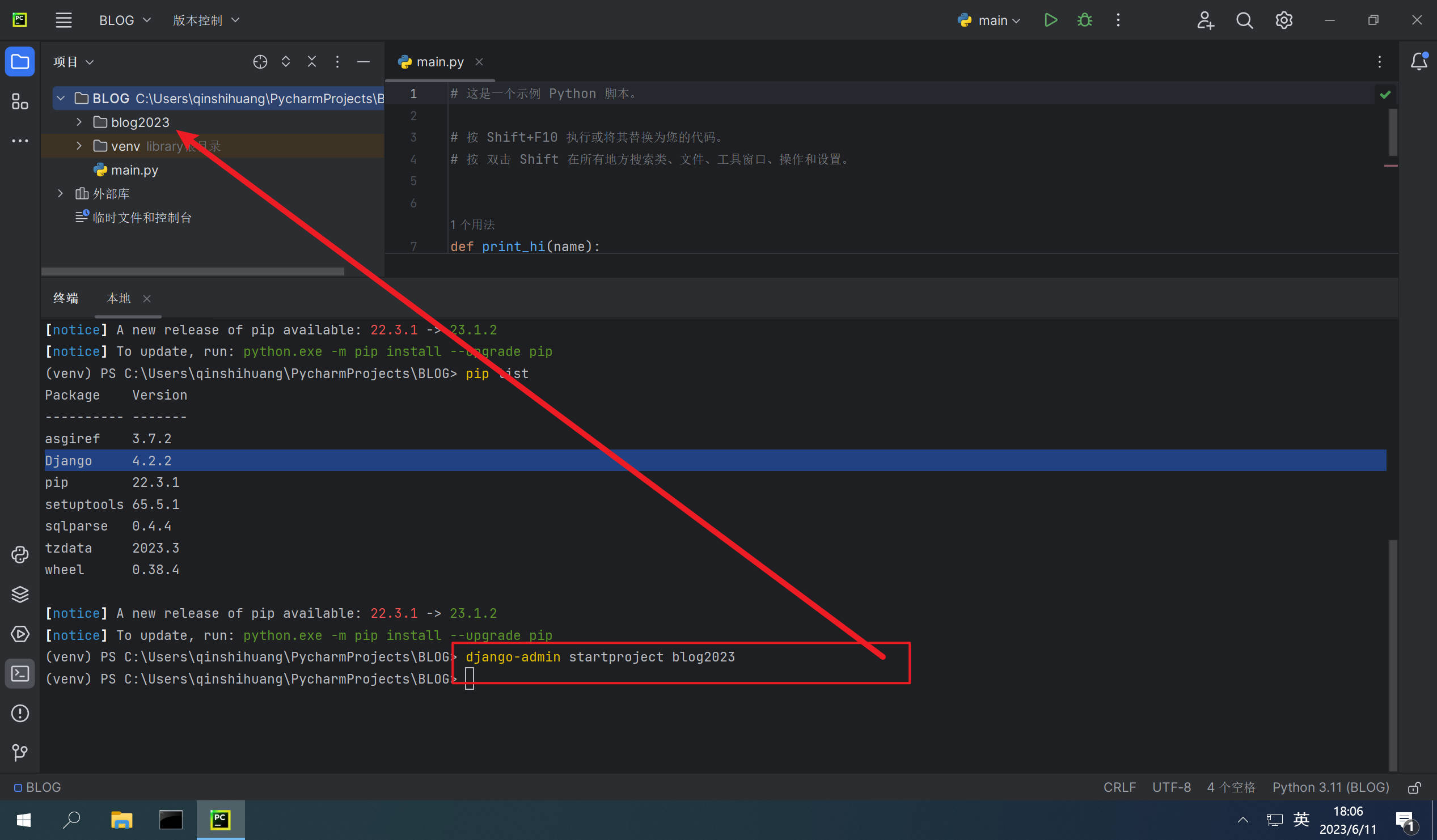Expand all in project panel

286,62
